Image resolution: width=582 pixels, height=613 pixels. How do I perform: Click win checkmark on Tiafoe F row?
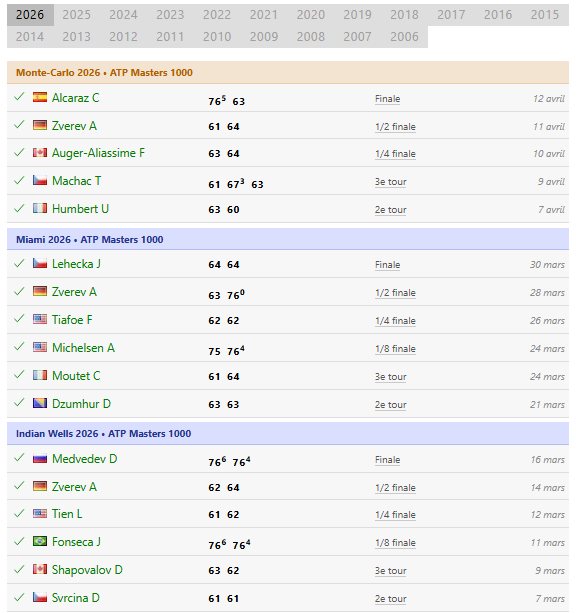pyautogui.click(x=19, y=319)
